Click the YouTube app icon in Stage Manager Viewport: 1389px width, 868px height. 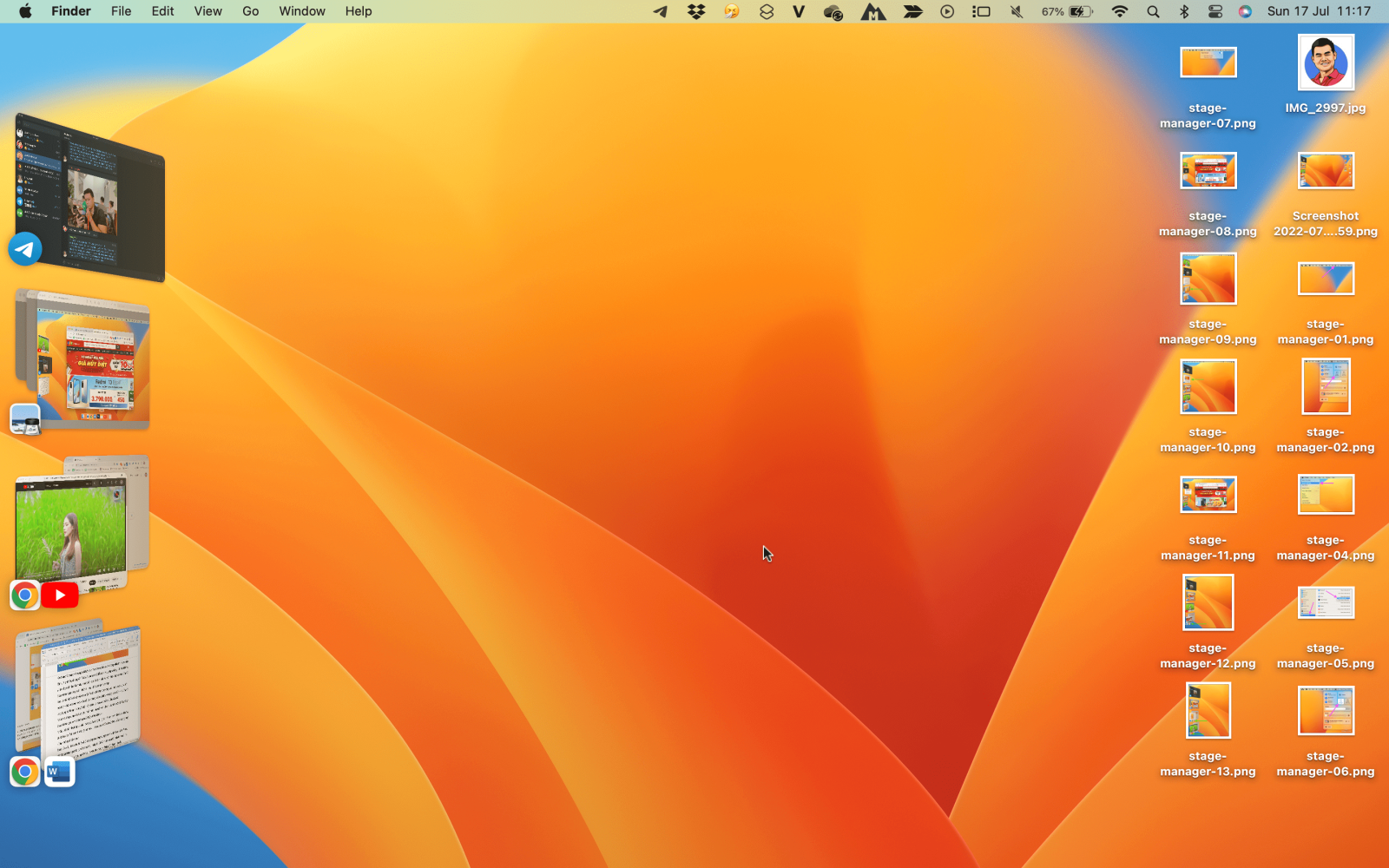[x=60, y=595]
